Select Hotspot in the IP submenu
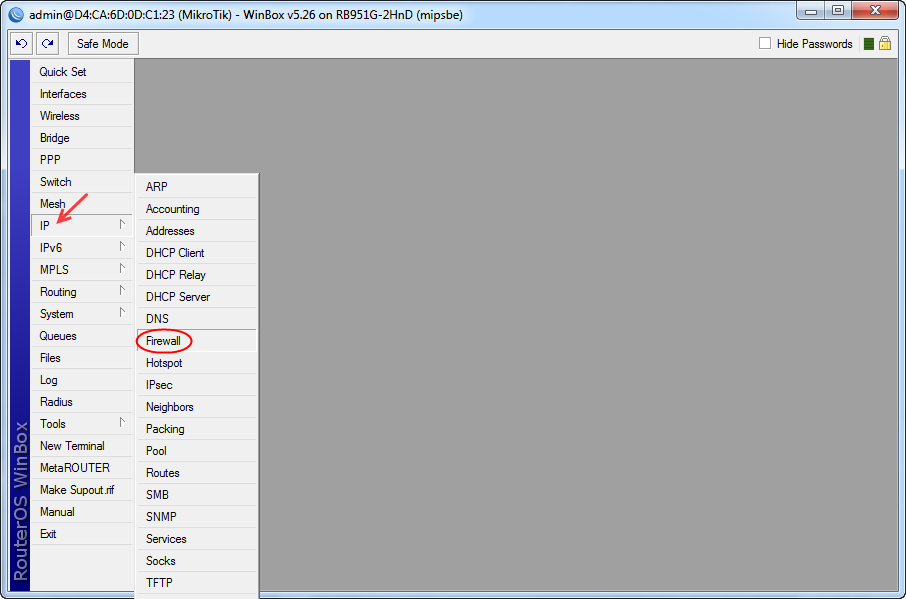The image size is (906, 599). [x=196, y=363]
